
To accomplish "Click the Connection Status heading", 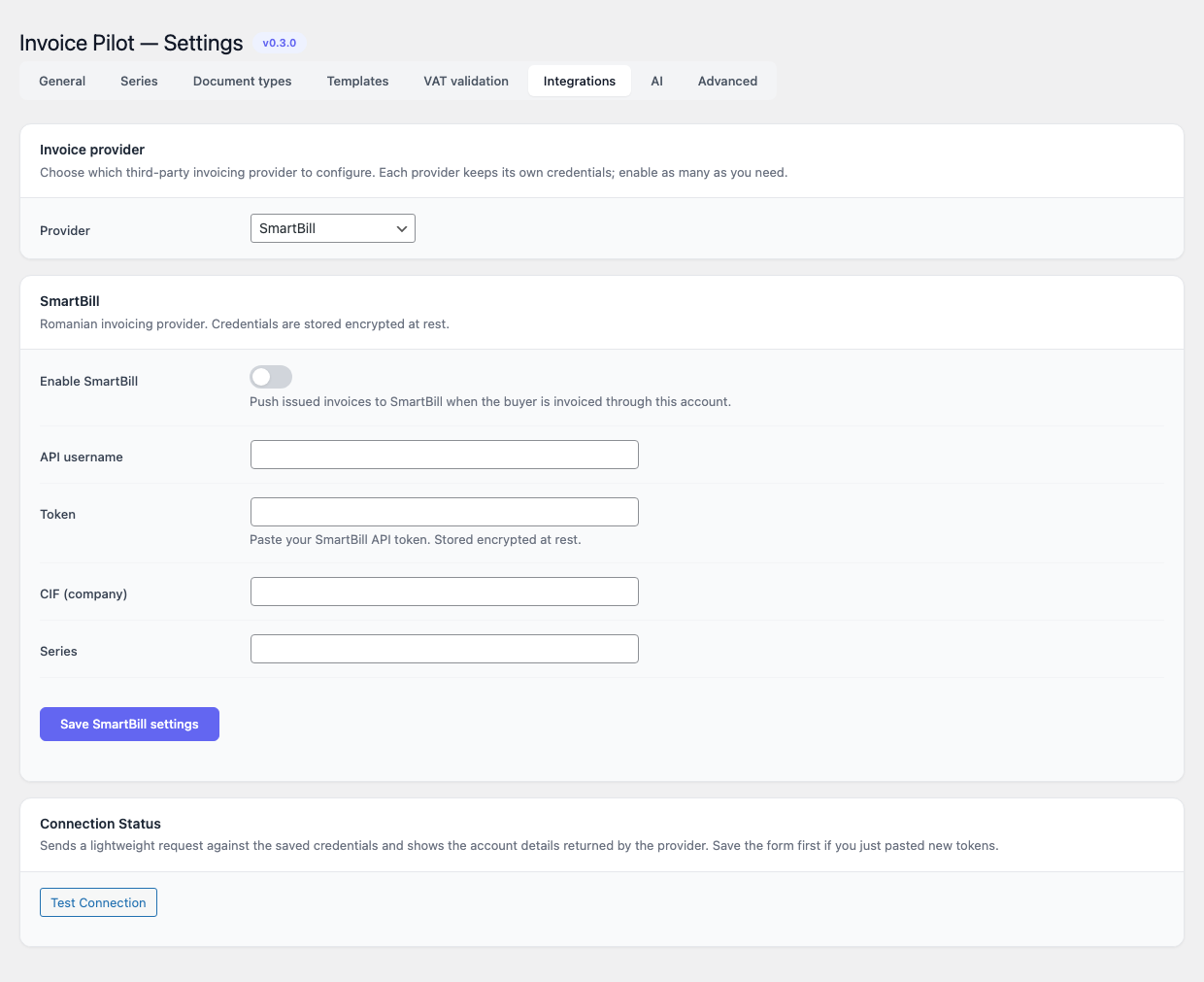I will [x=100, y=824].
